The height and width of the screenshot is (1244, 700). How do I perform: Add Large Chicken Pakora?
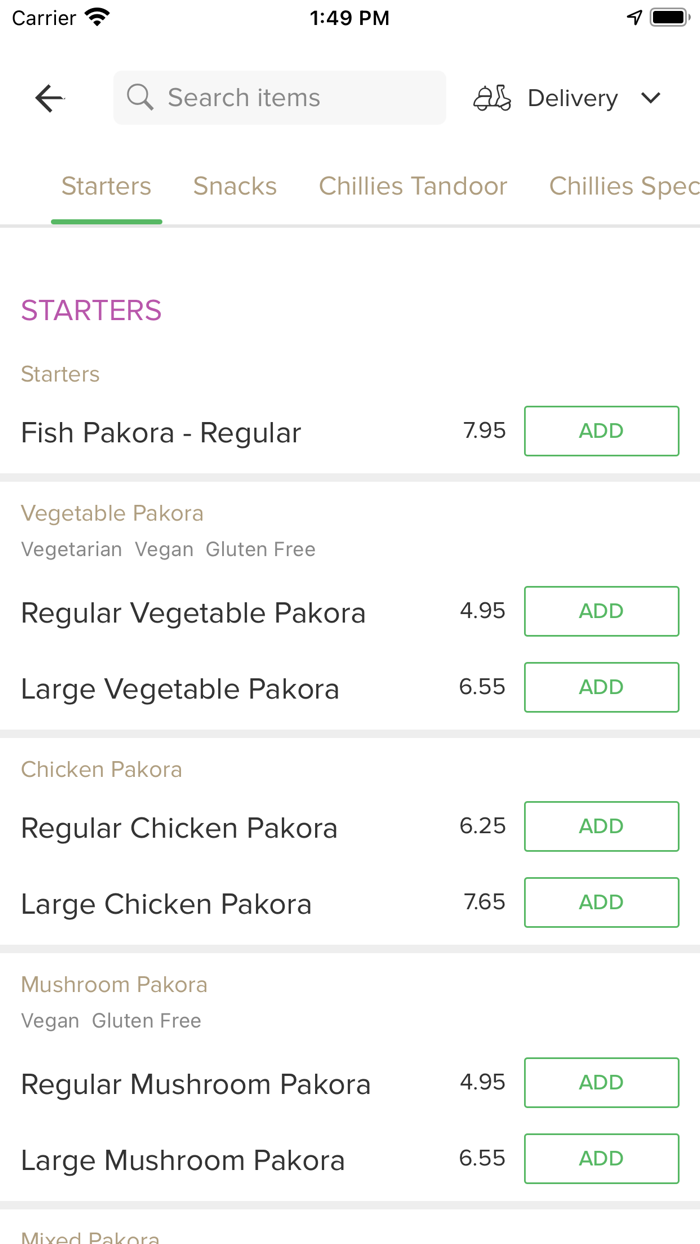tap(601, 902)
